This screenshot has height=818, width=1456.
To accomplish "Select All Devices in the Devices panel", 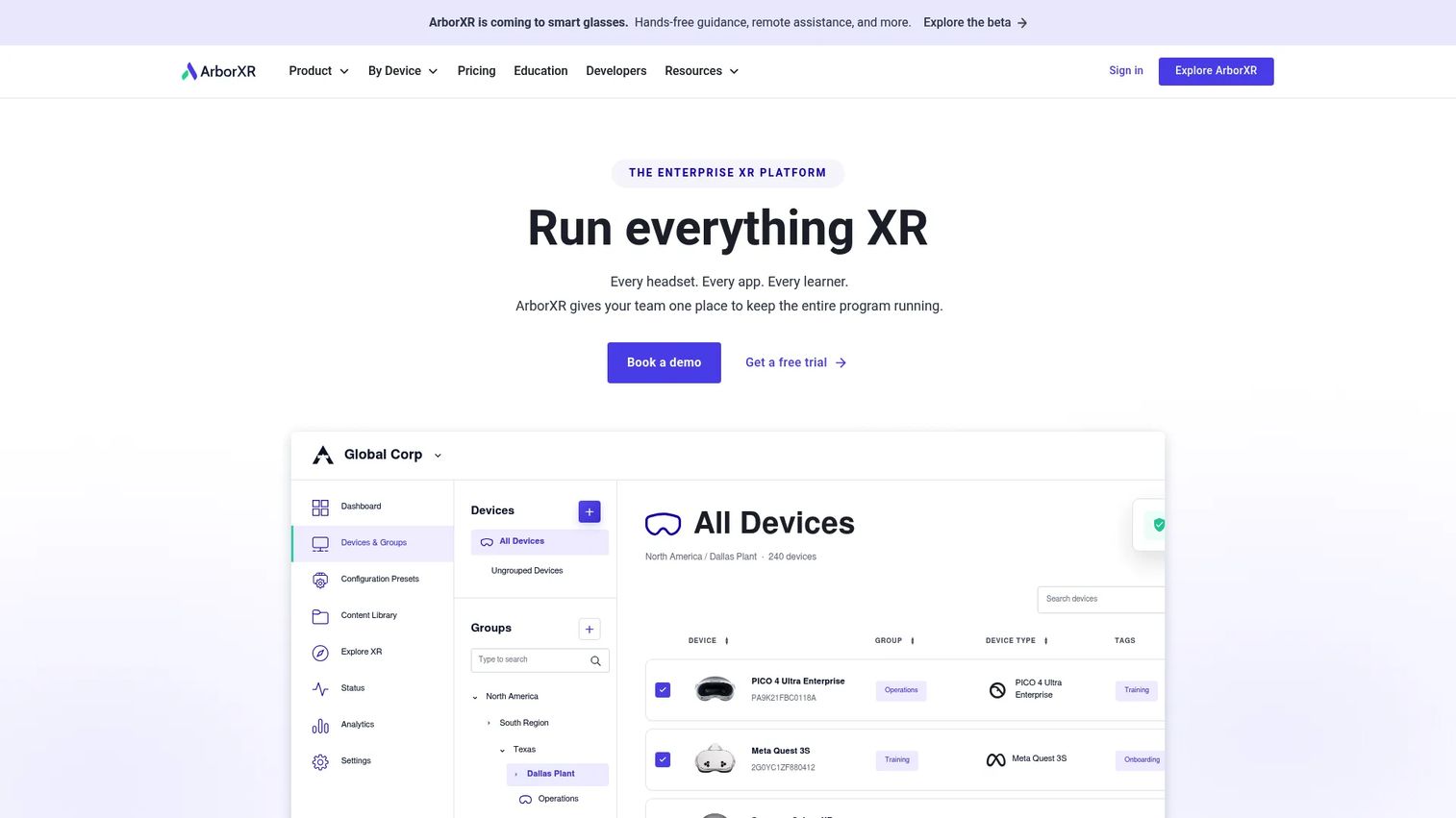I will pos(540,542).
